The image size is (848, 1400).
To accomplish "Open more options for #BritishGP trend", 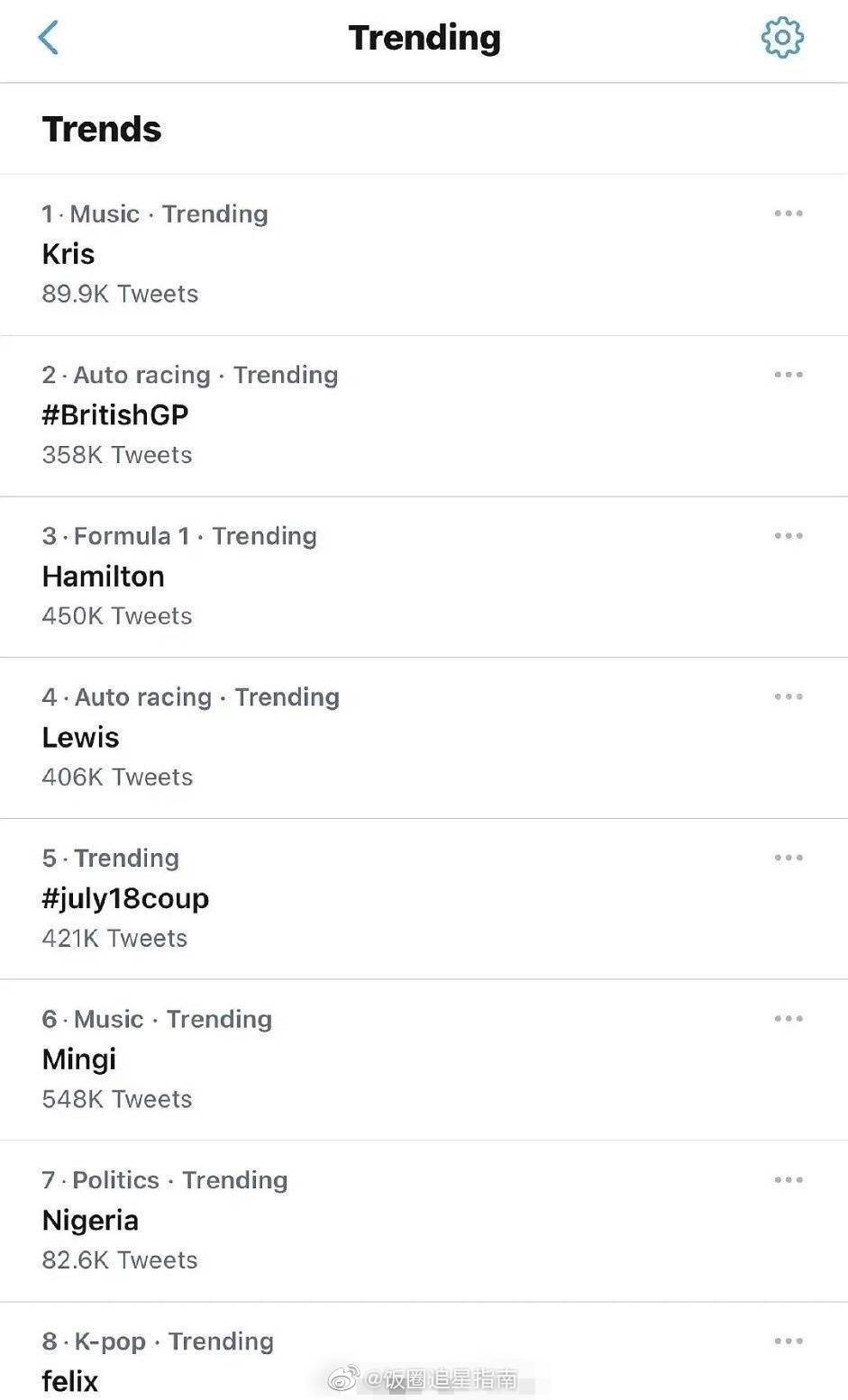I will 788,375.
